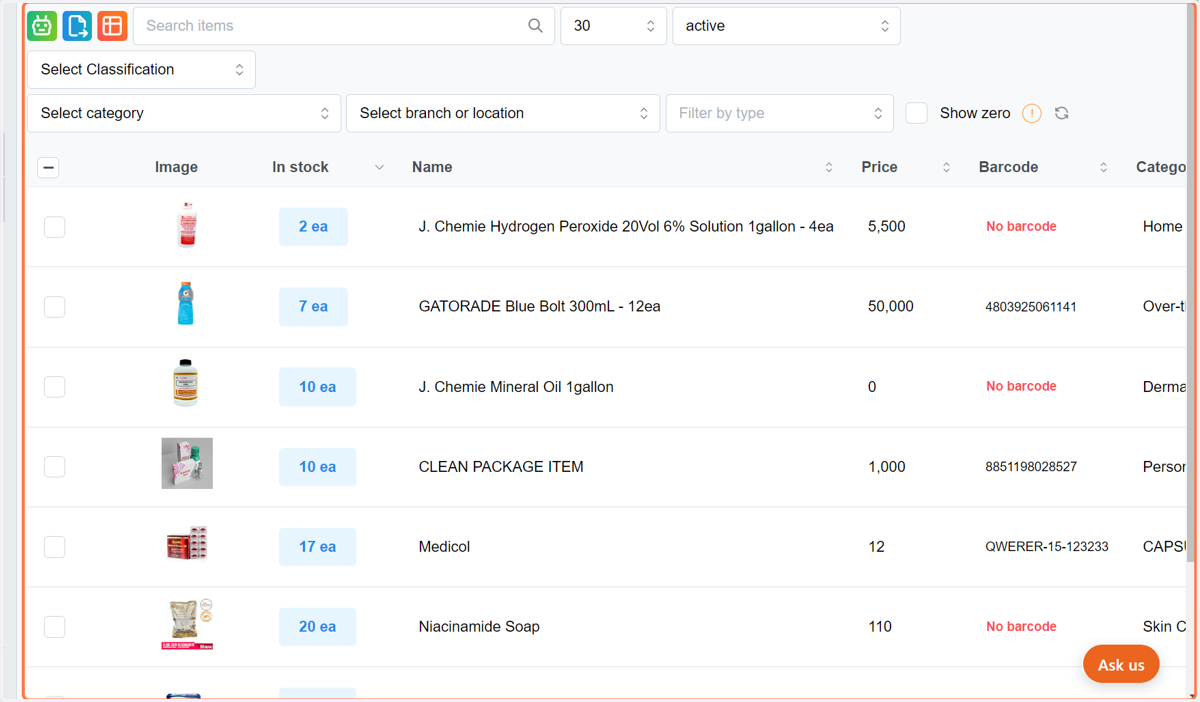Check the J. Chemie Mineral Oil row
The height and width of the screenshot is (702, 1200).
coord(55,387)
